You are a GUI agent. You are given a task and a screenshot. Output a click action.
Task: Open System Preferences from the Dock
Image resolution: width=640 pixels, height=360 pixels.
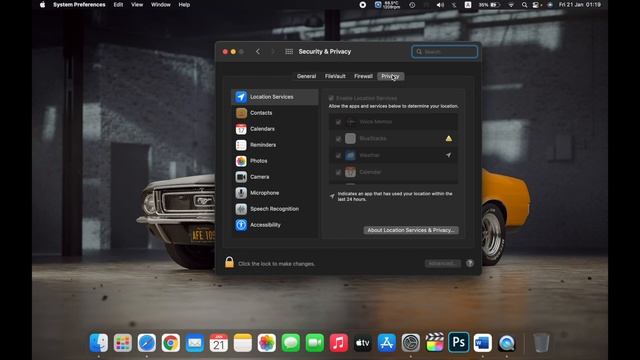pyautogui.click(x=411, y=342)
